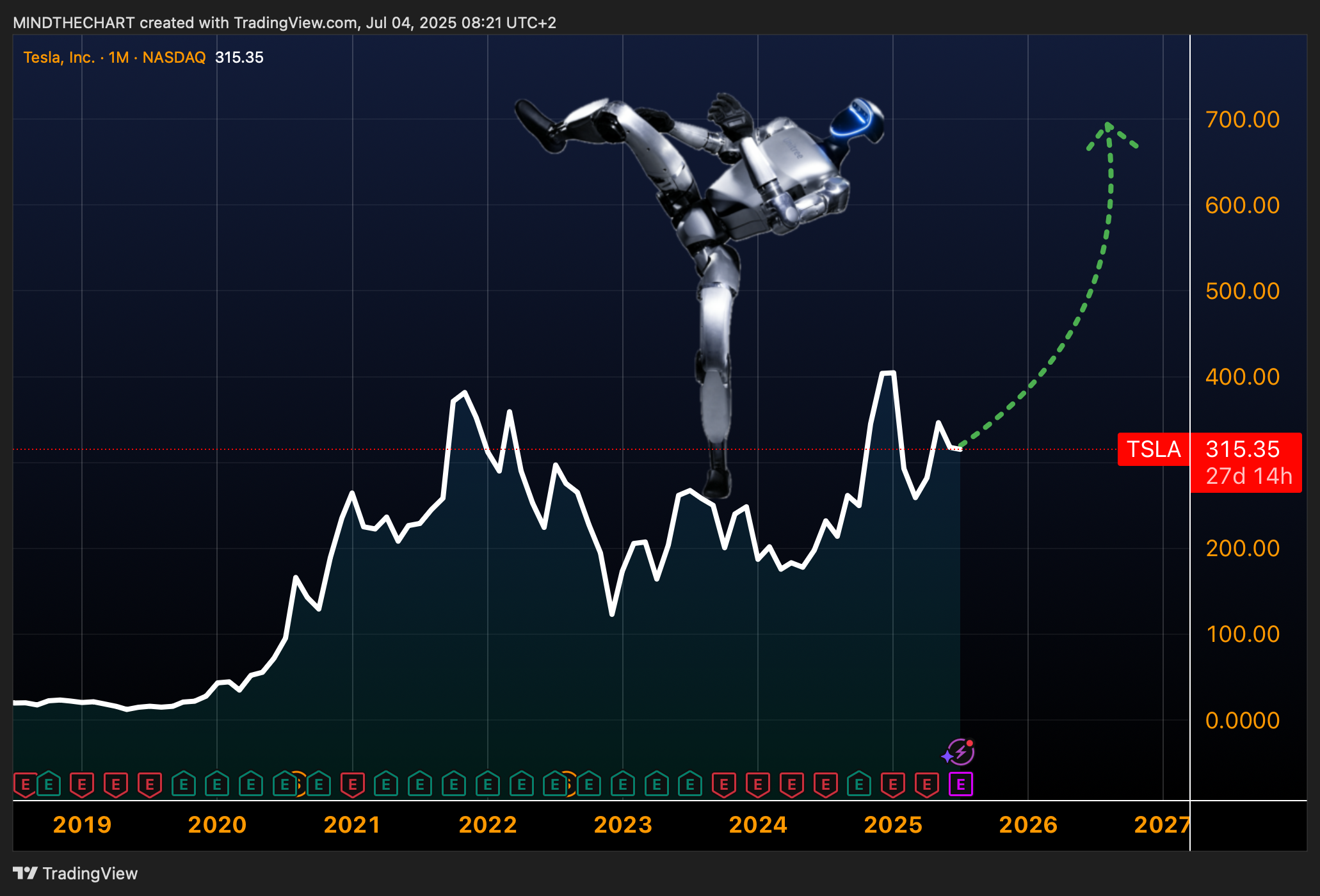Click the 2026 label on the time axis
This screenshot has width=1320, height=896.
1028,825
